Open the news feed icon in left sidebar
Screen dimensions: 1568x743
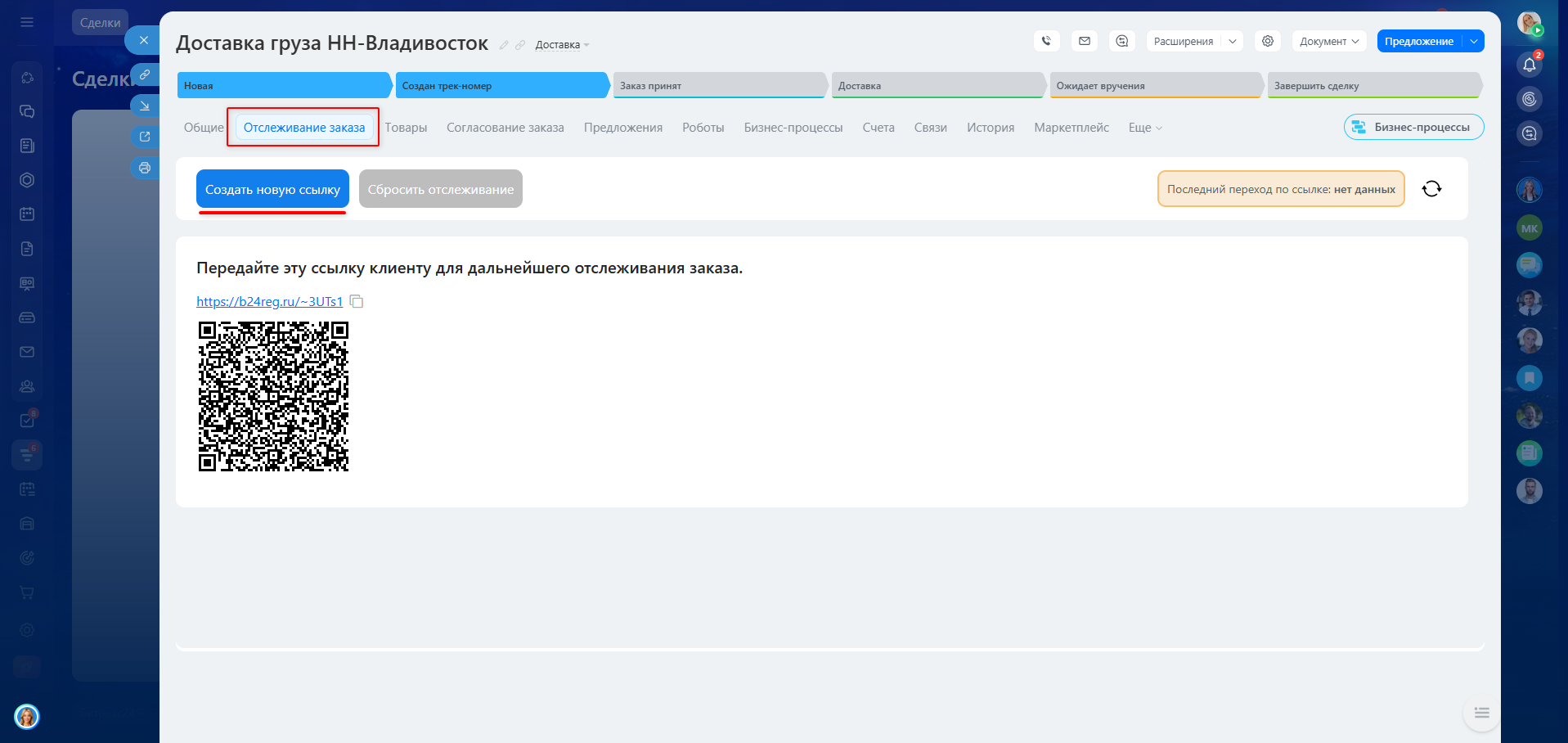point(27,146)
